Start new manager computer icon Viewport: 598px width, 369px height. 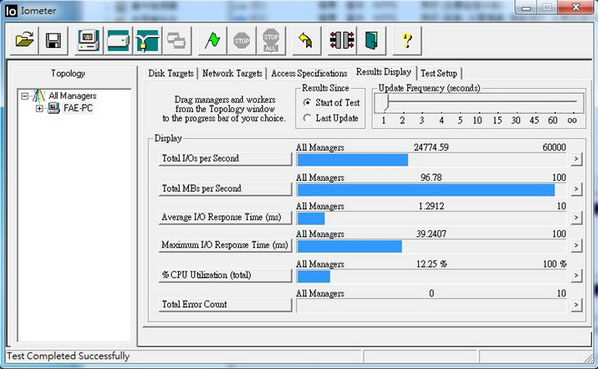[88, 40]
